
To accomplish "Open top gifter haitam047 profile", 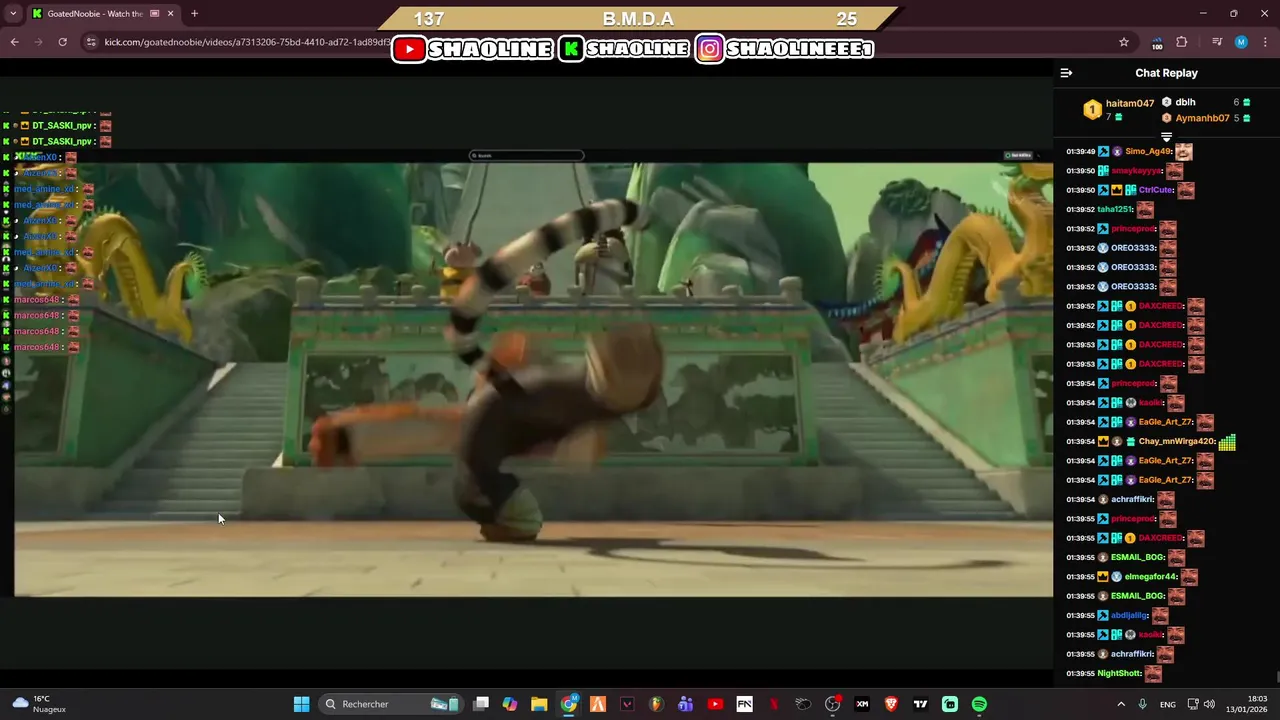I will [1130, 103].
